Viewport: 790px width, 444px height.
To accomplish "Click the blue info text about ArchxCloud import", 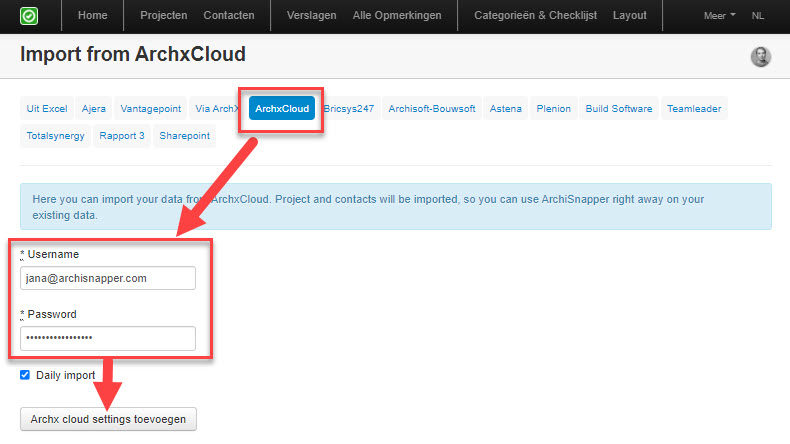I will point(368,207).
